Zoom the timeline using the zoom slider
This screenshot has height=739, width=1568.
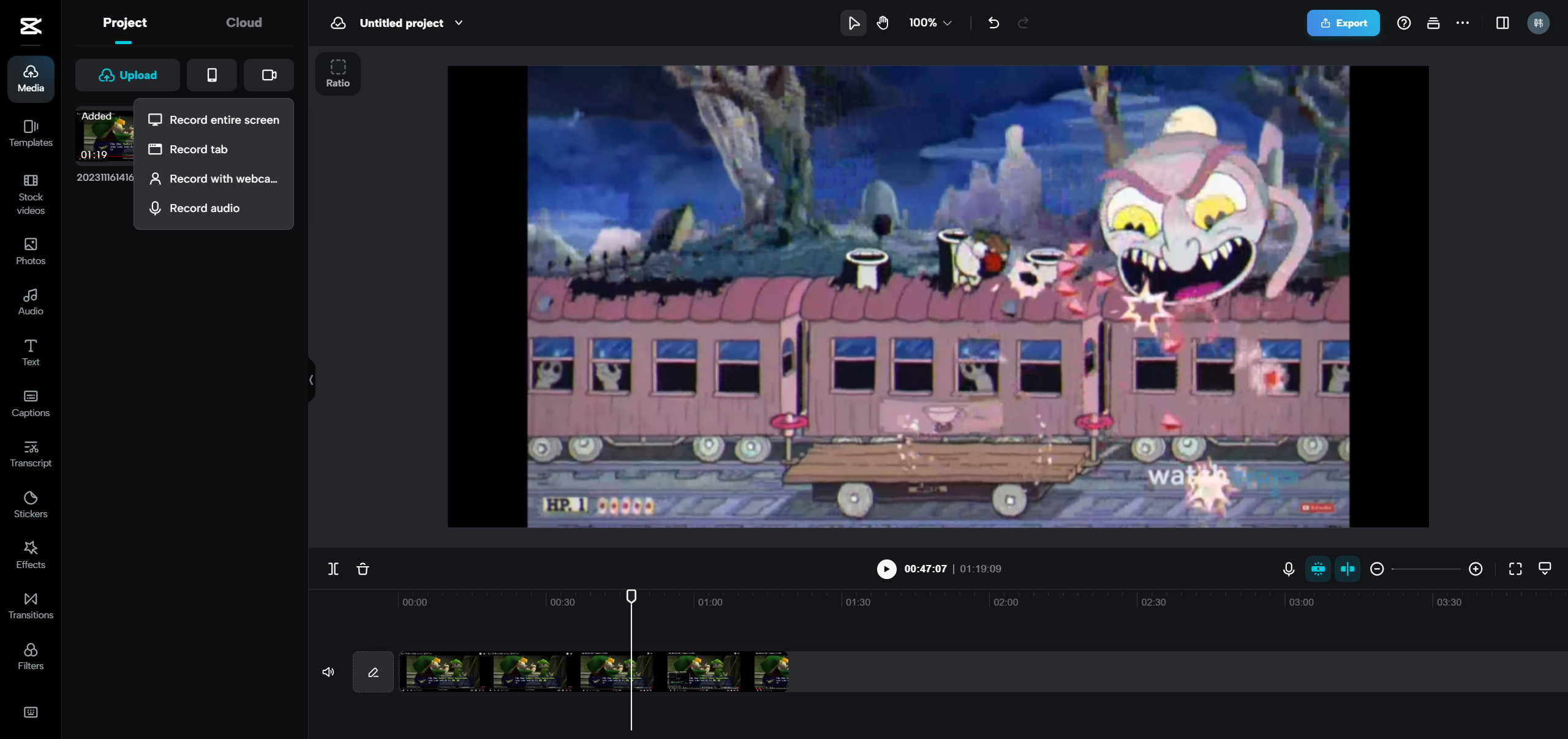1426,569
